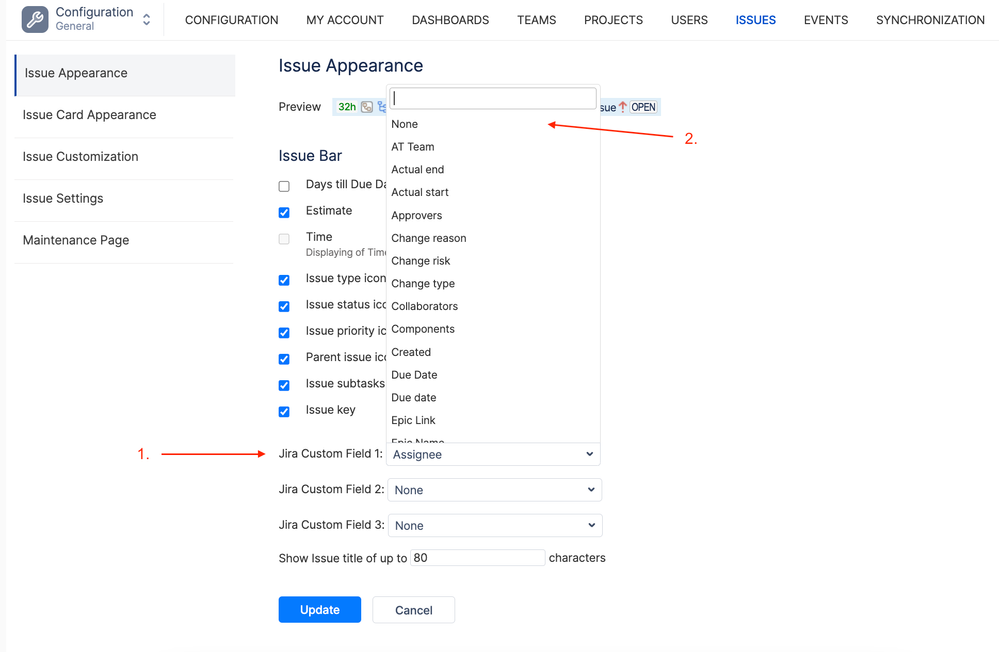
Task: Click the red priority arrow in Preview
Action: point(622,107)
